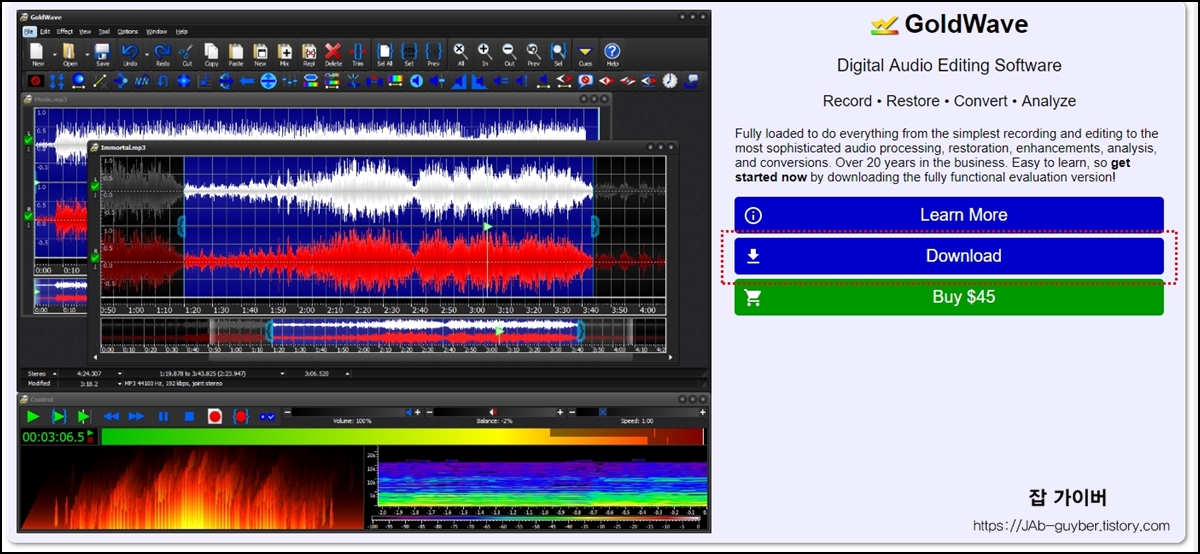
Task: Click the volume slider in Control window
Action: tap(350, 412)
